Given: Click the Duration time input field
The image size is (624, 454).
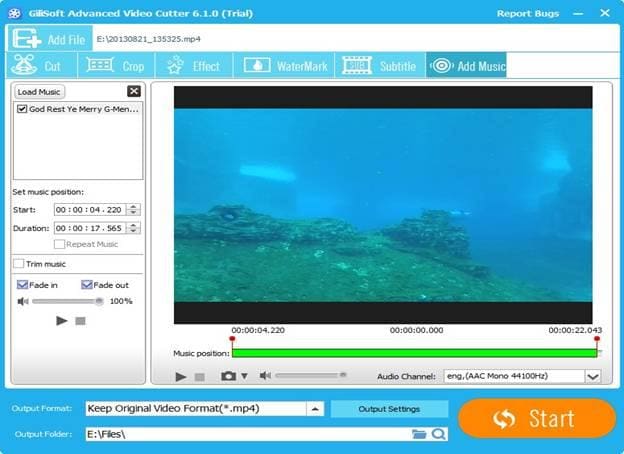Looking at the screenshot, I should (90, 228).
